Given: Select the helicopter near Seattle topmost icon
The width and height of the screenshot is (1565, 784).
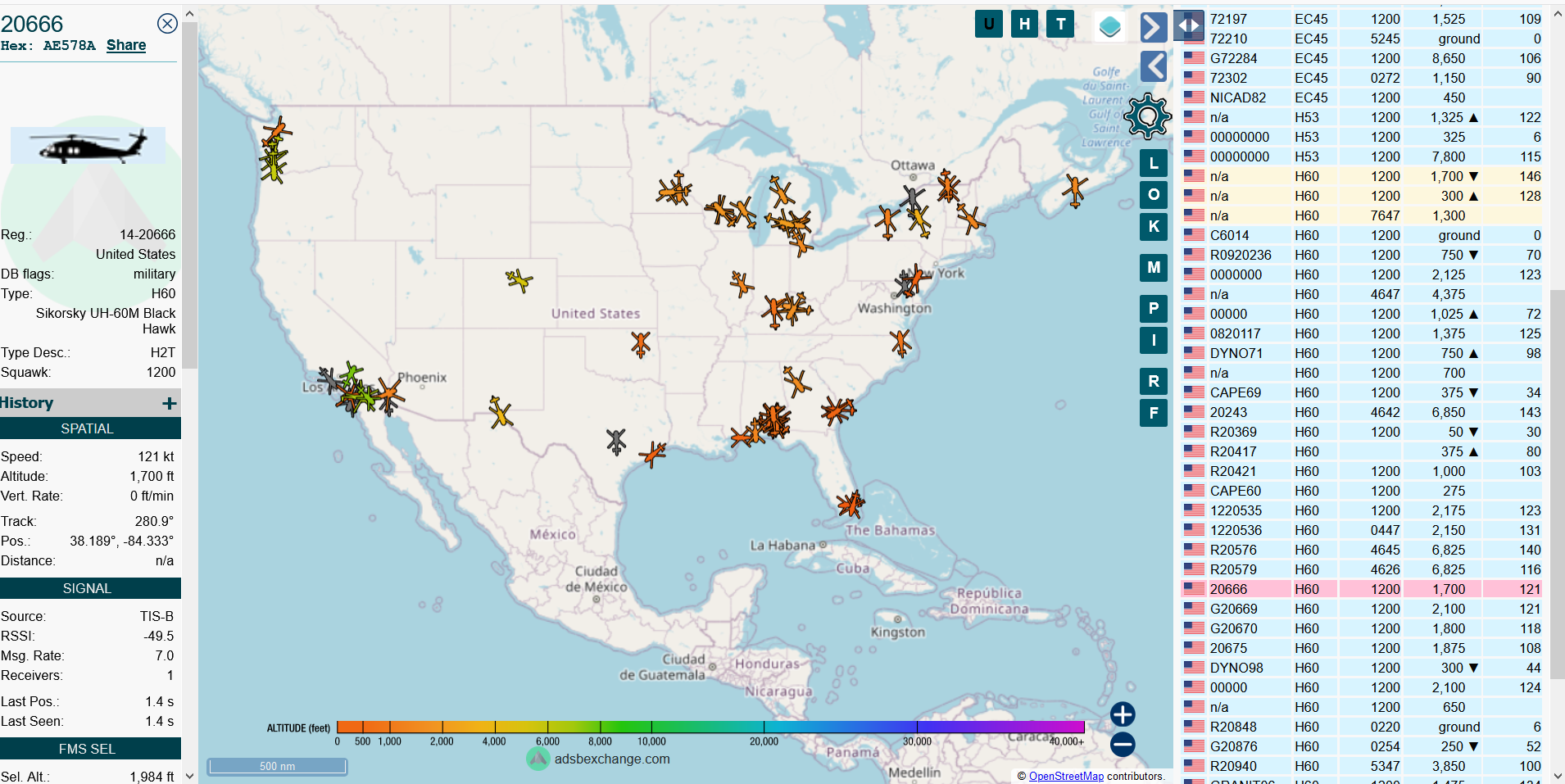Looking at the screenshot, I should click(x=277, y=129).
